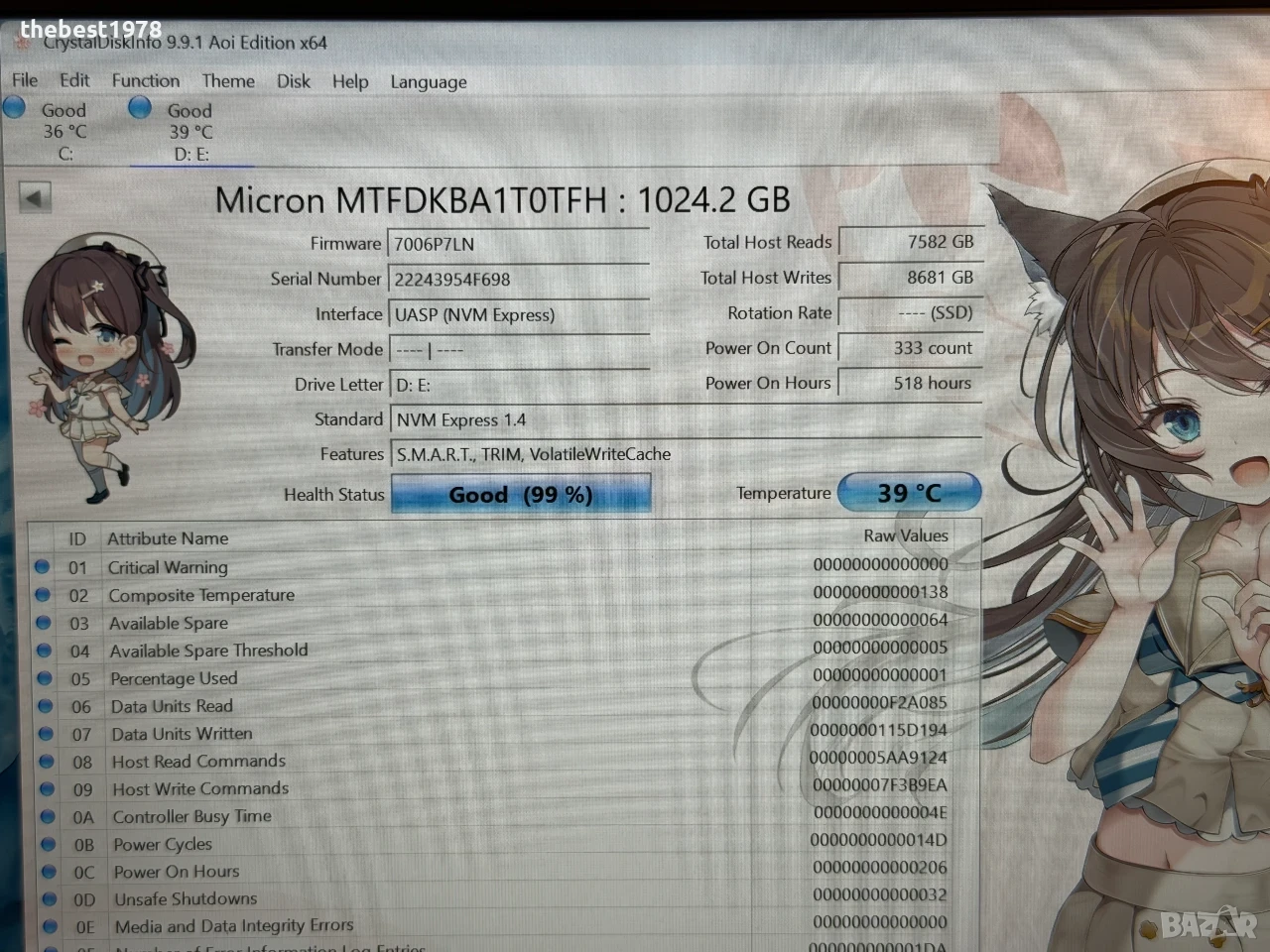
Task: Click the status dot for Controller Busy Time
Action: click(48, 817)
